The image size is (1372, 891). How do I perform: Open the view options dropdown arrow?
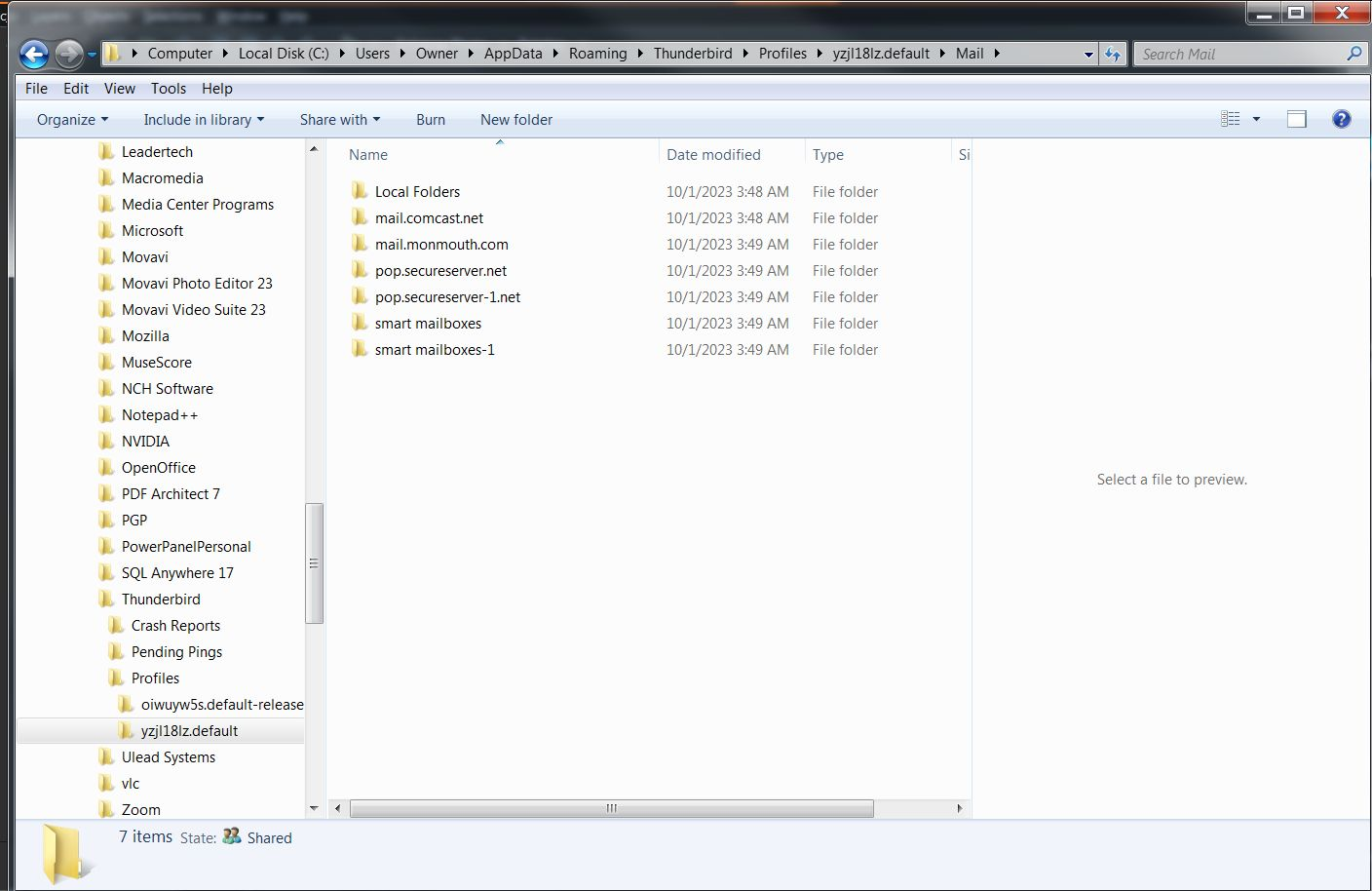click(x=1256, y=119)
